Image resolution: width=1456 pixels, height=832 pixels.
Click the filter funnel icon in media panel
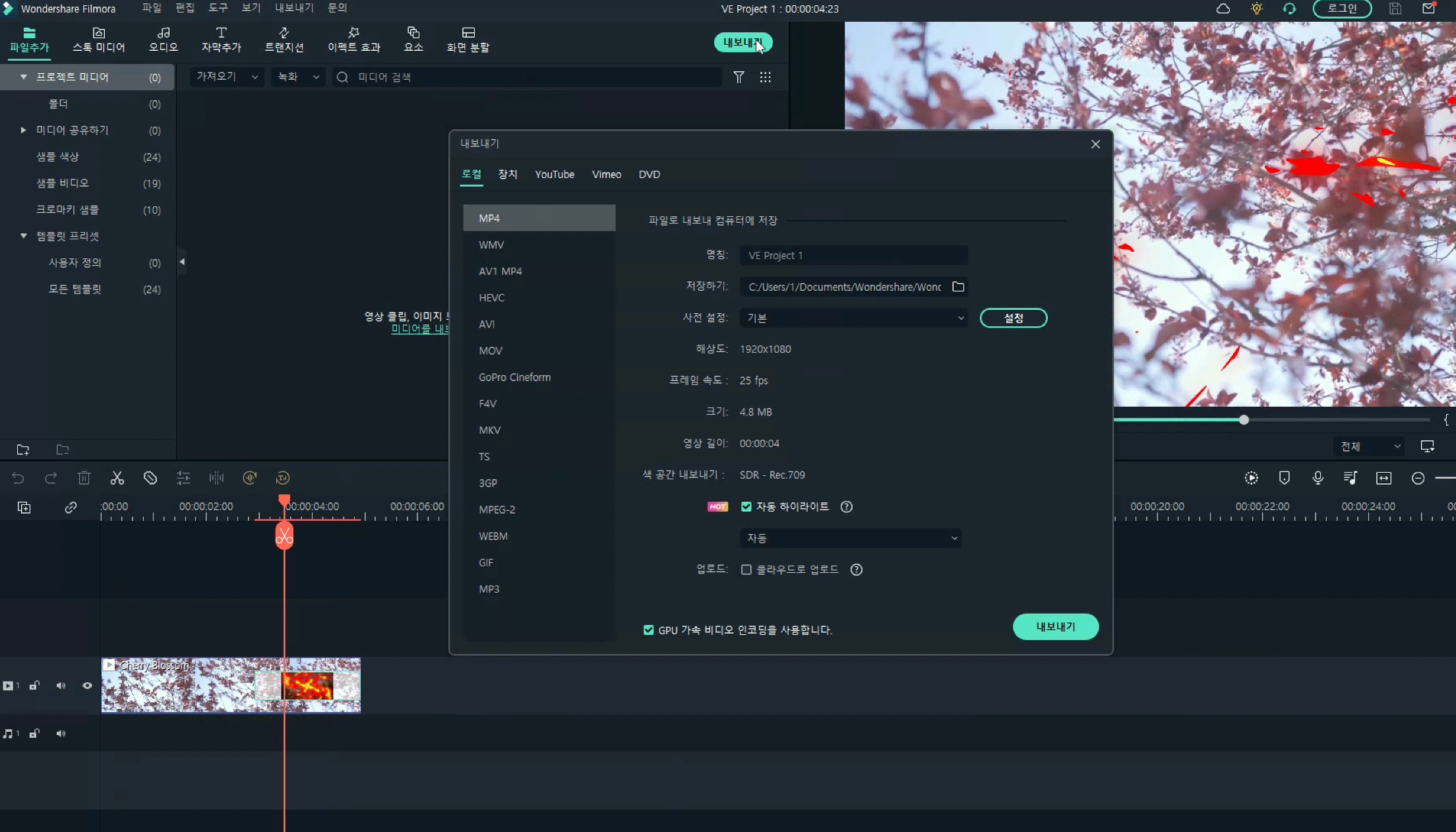739,77
